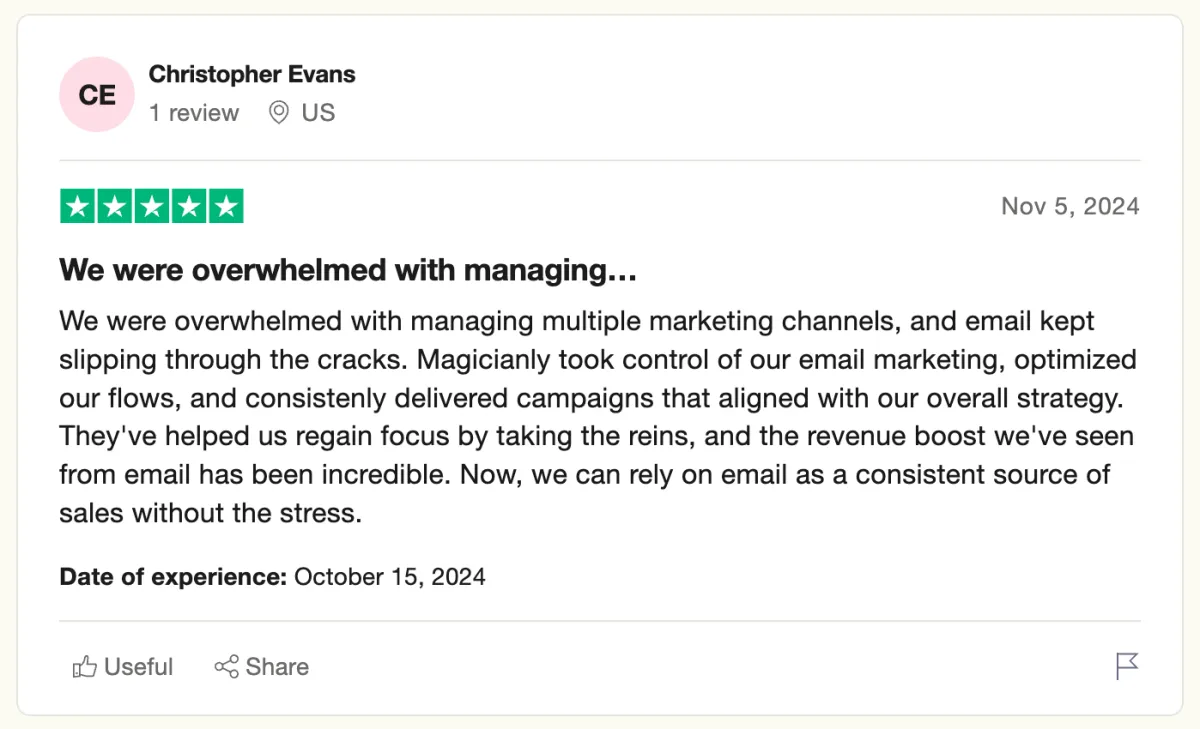Click the October 15, 2024 experience date
The height and width of the screenshot is (729, 1200).
coord(390,577)
